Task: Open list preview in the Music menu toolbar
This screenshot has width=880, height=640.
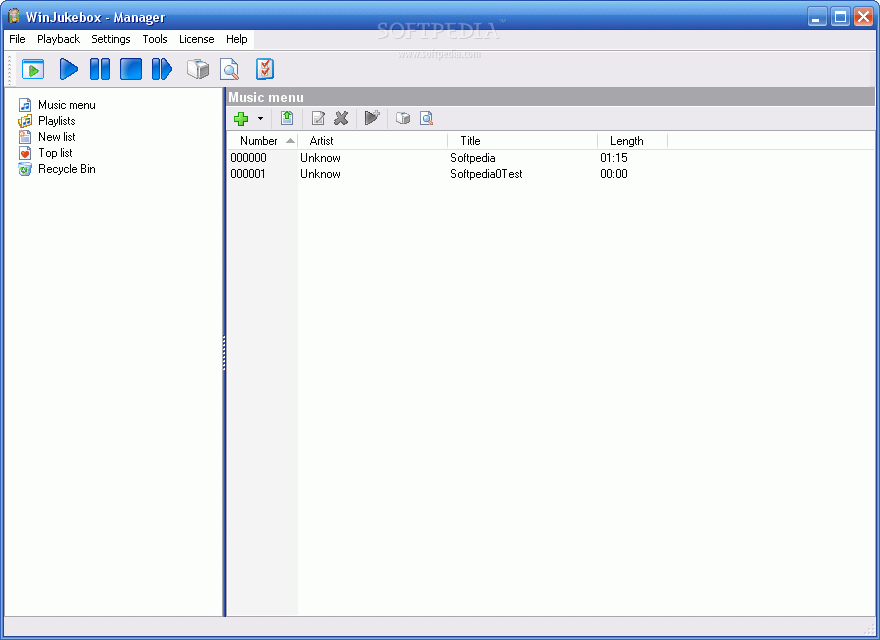Action: point(427,118)
